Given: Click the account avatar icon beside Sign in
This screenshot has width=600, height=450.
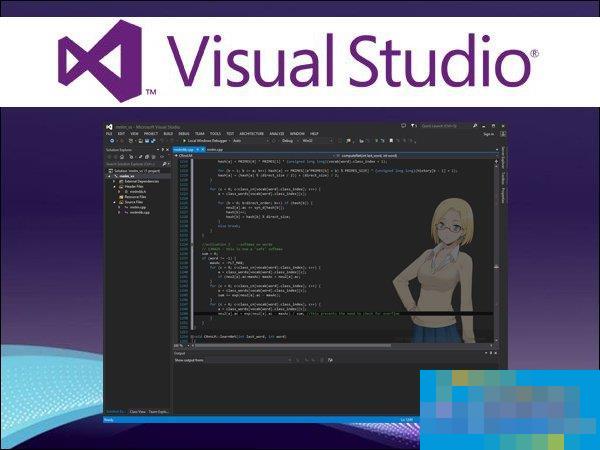Looking at the screenshot, I should pos(503,134).
